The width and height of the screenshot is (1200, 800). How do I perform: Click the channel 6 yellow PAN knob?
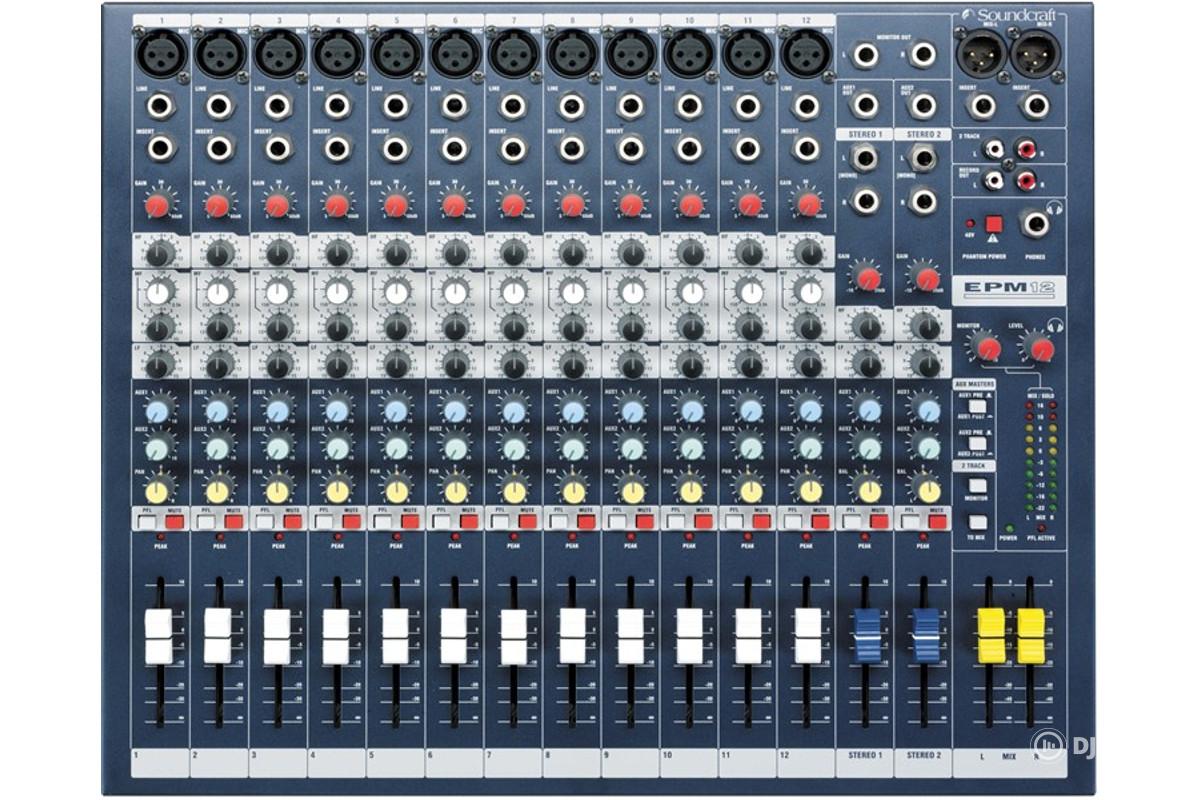click(x=455, y=491)
